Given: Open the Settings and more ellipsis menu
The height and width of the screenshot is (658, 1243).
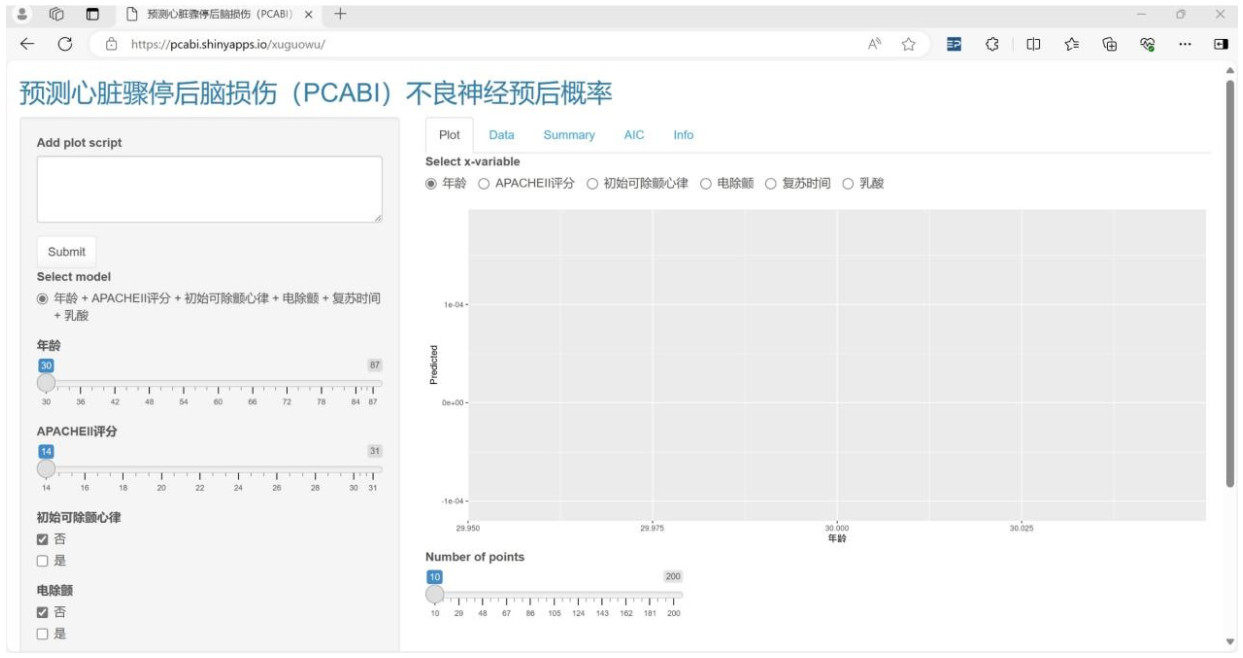Looking at the screenshot, I should (1185, 44).
